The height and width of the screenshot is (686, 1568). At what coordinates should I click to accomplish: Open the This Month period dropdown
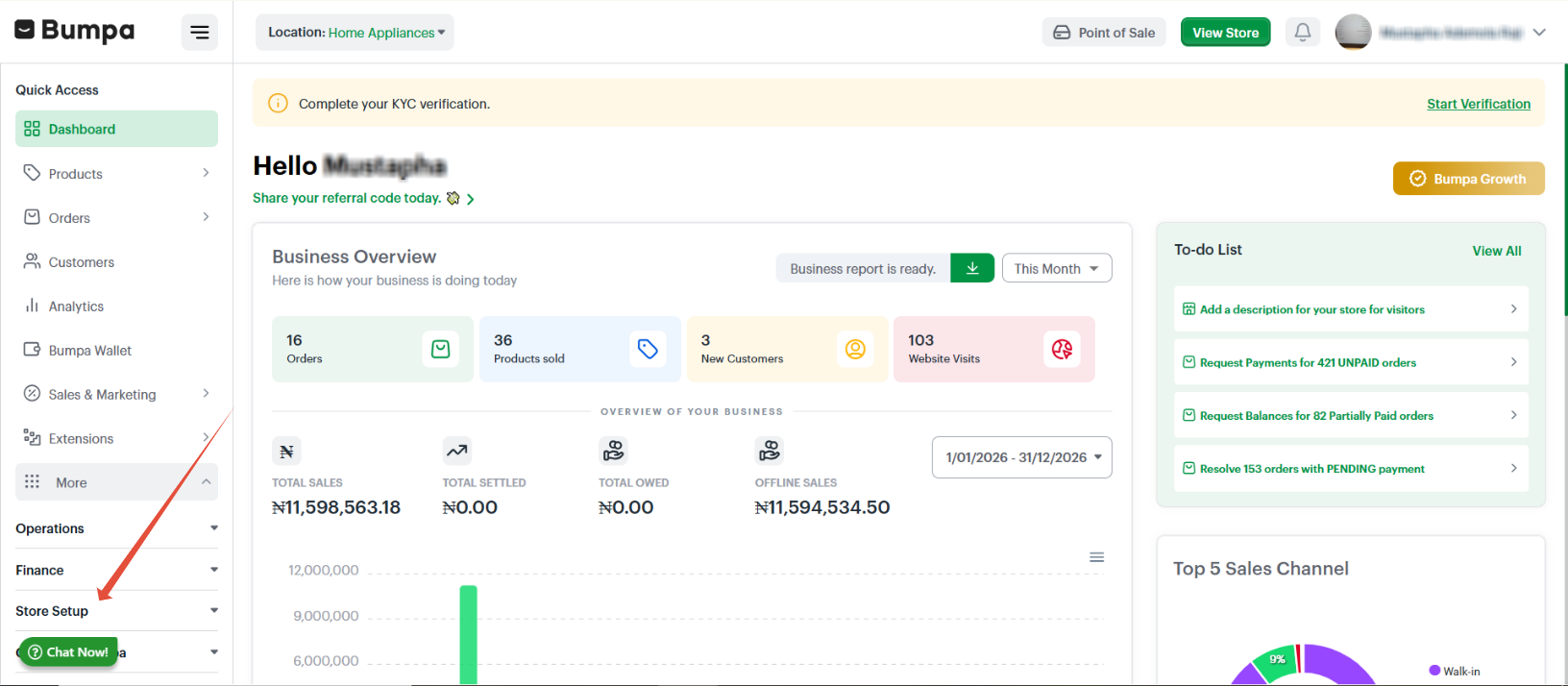(x=1057, y=268)
